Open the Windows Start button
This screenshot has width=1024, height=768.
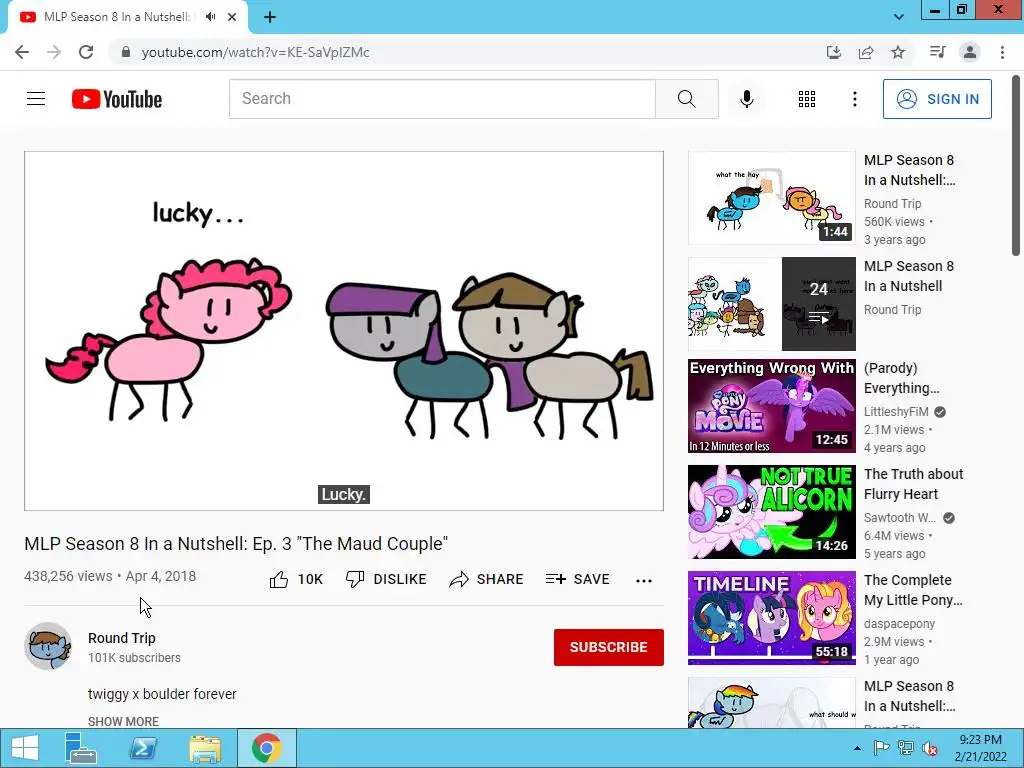tap(25, 748)
